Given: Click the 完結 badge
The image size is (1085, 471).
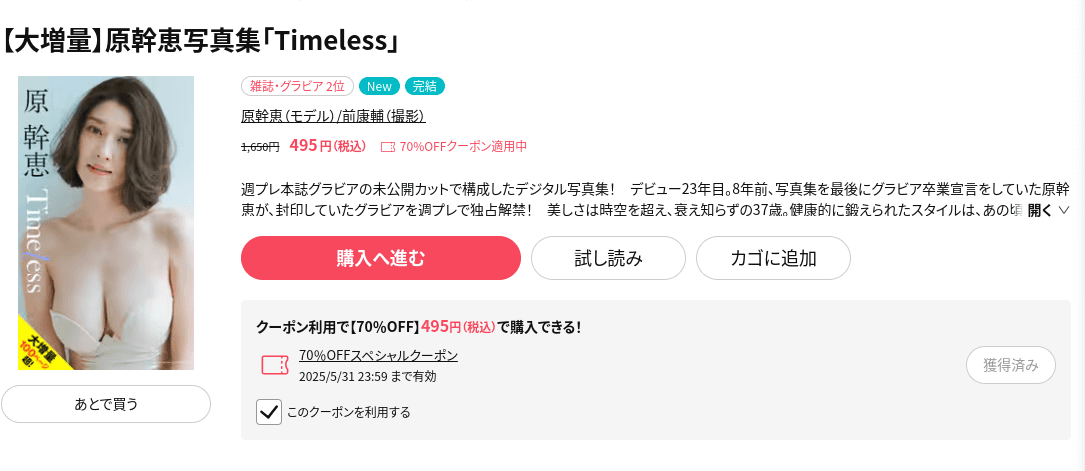Looking at the screenshot, I should pyautogui.click(x=425, y=86).
